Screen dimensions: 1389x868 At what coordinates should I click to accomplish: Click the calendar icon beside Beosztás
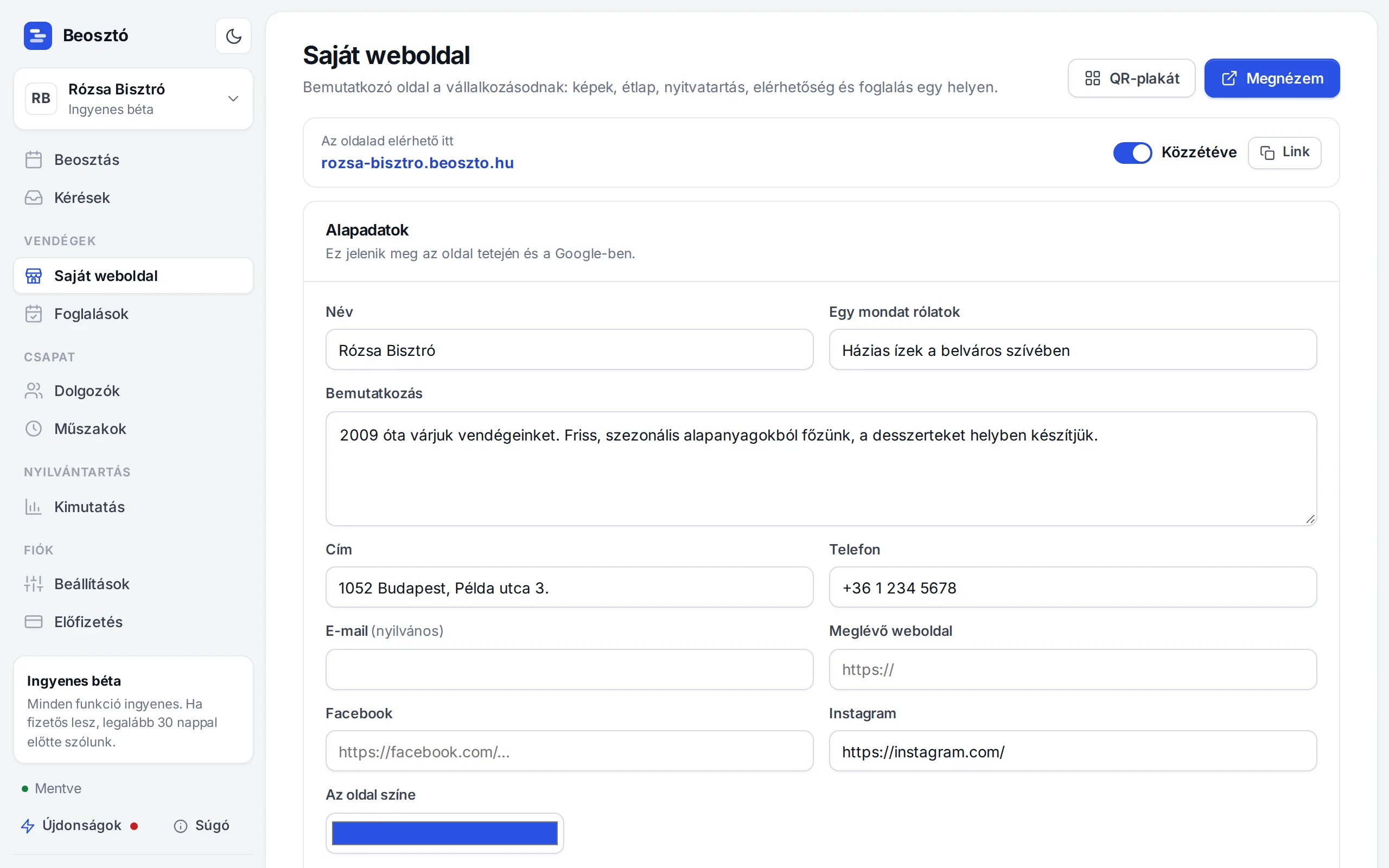(x=34, y=159)
